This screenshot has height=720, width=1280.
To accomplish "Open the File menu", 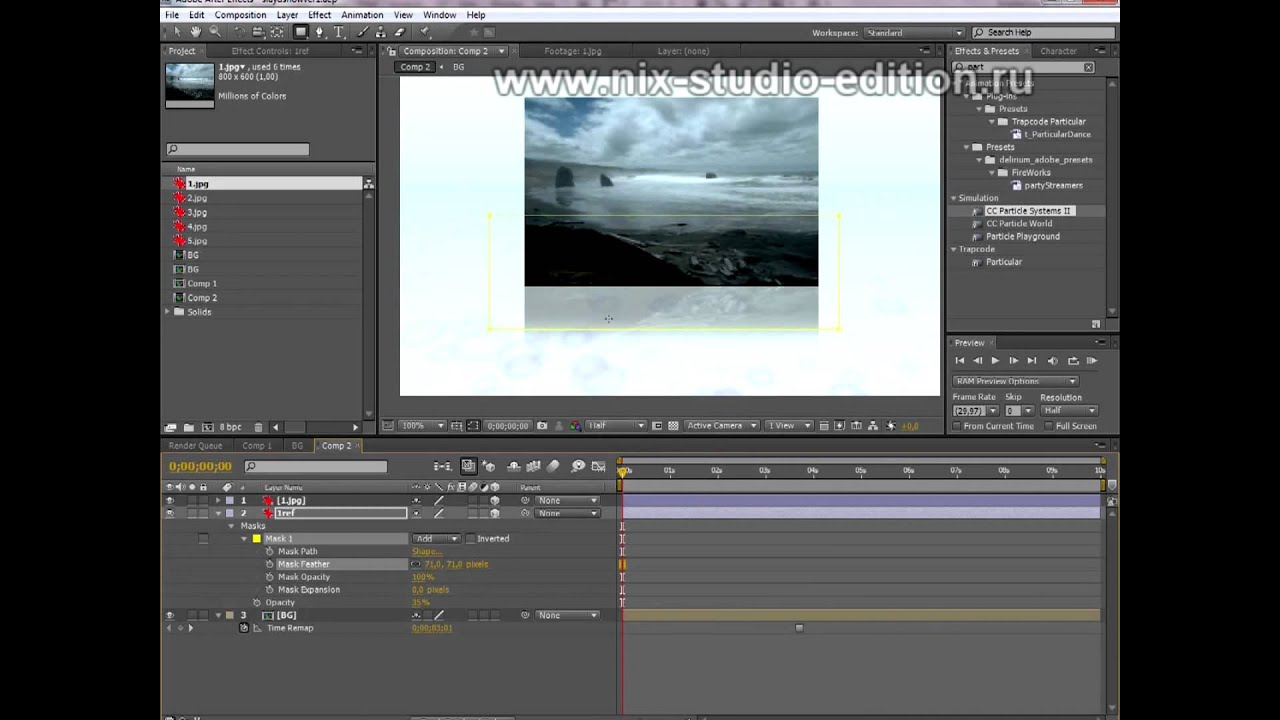I will [x=172, y=15].
